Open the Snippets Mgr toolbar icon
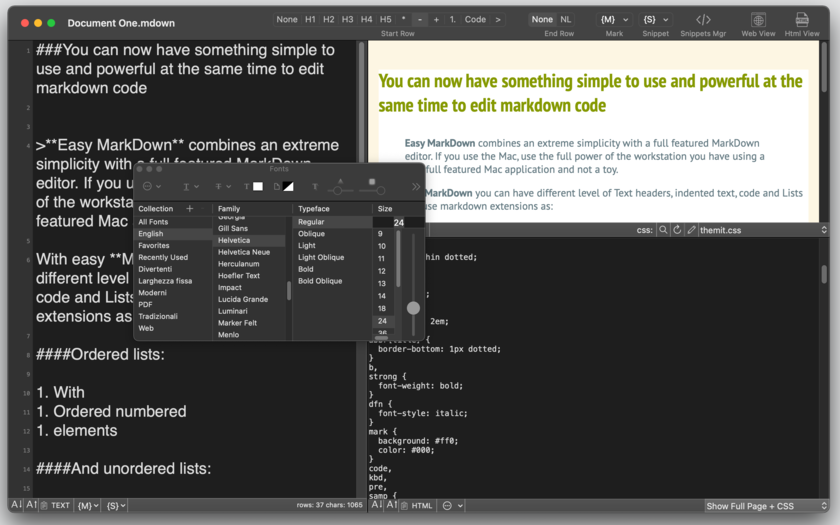Image resolution: width=840 pixels, height=525 pixels. (x=703, y=20)
